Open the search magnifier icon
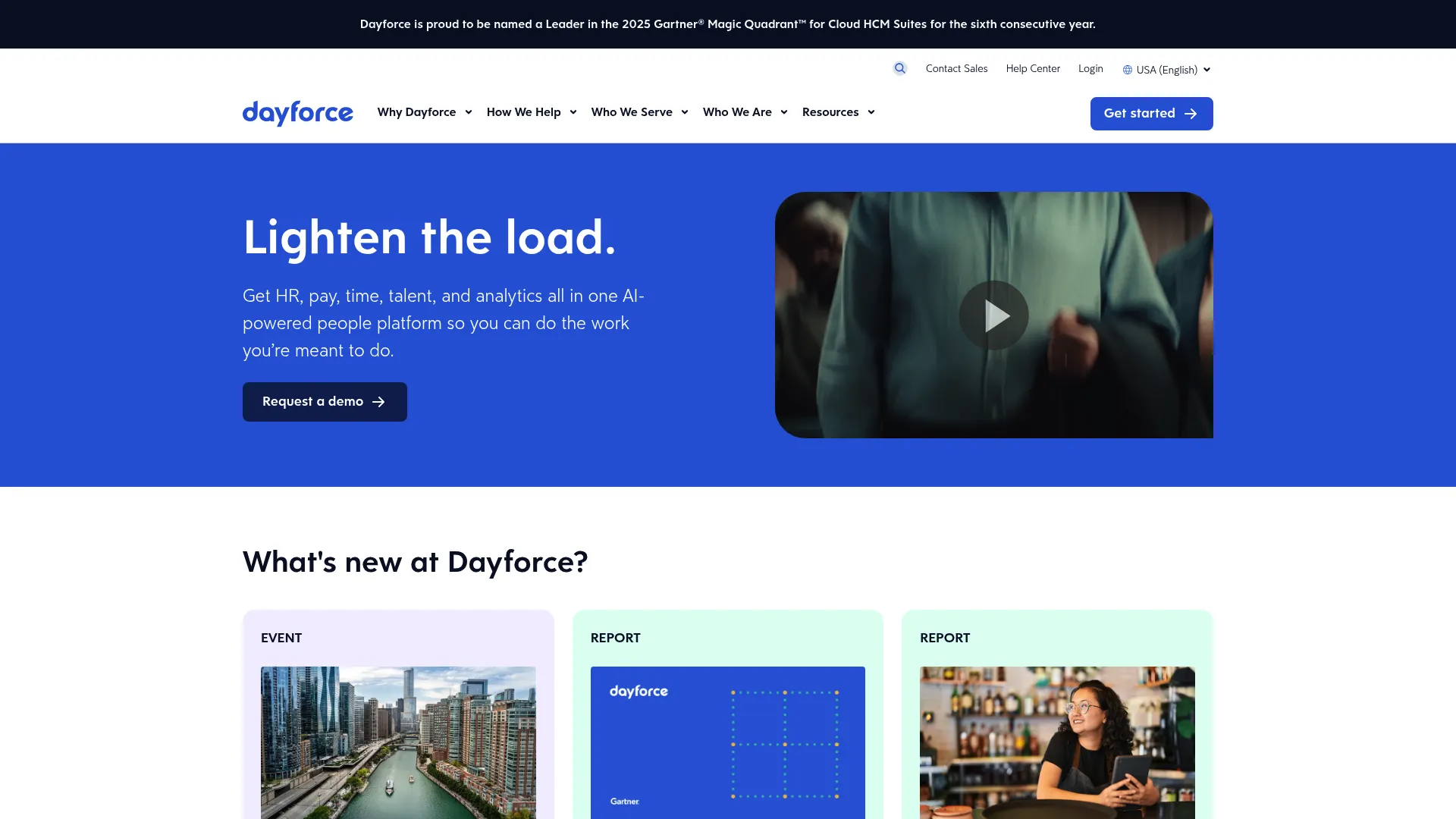The image size is (1456, 819). (x=900, y=68)
